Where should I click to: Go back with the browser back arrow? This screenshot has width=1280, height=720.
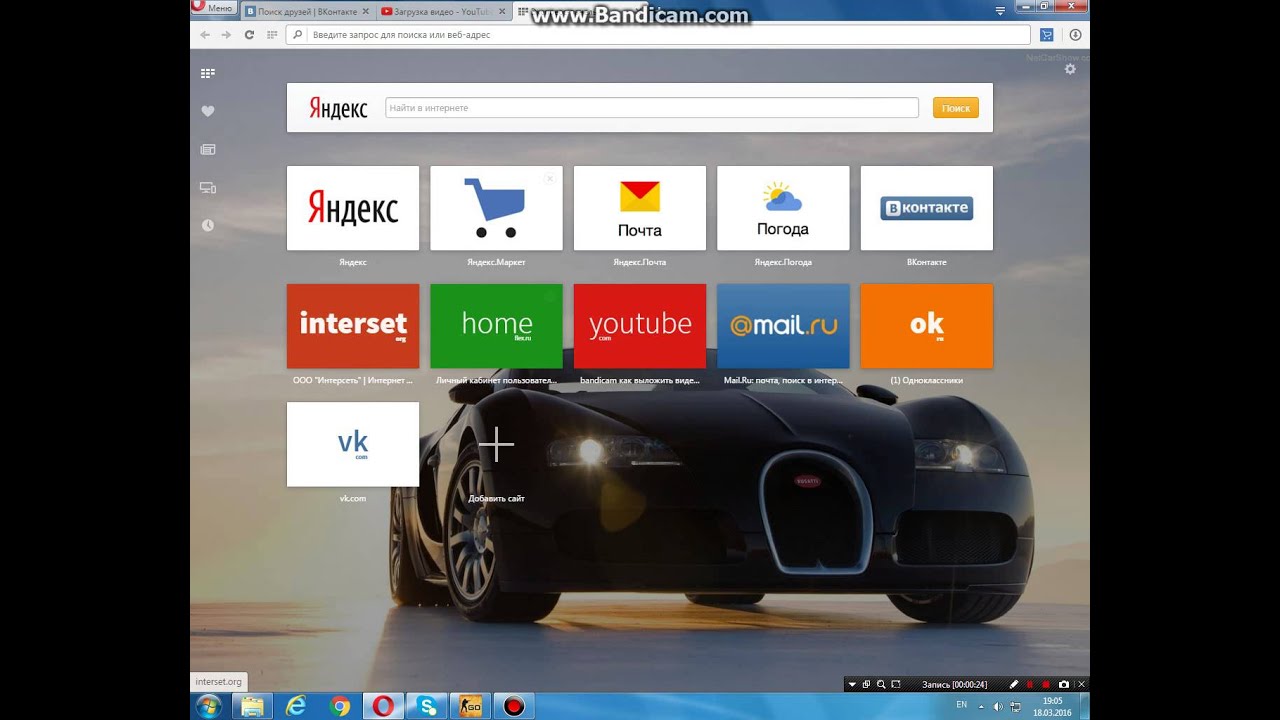point(205,34)
